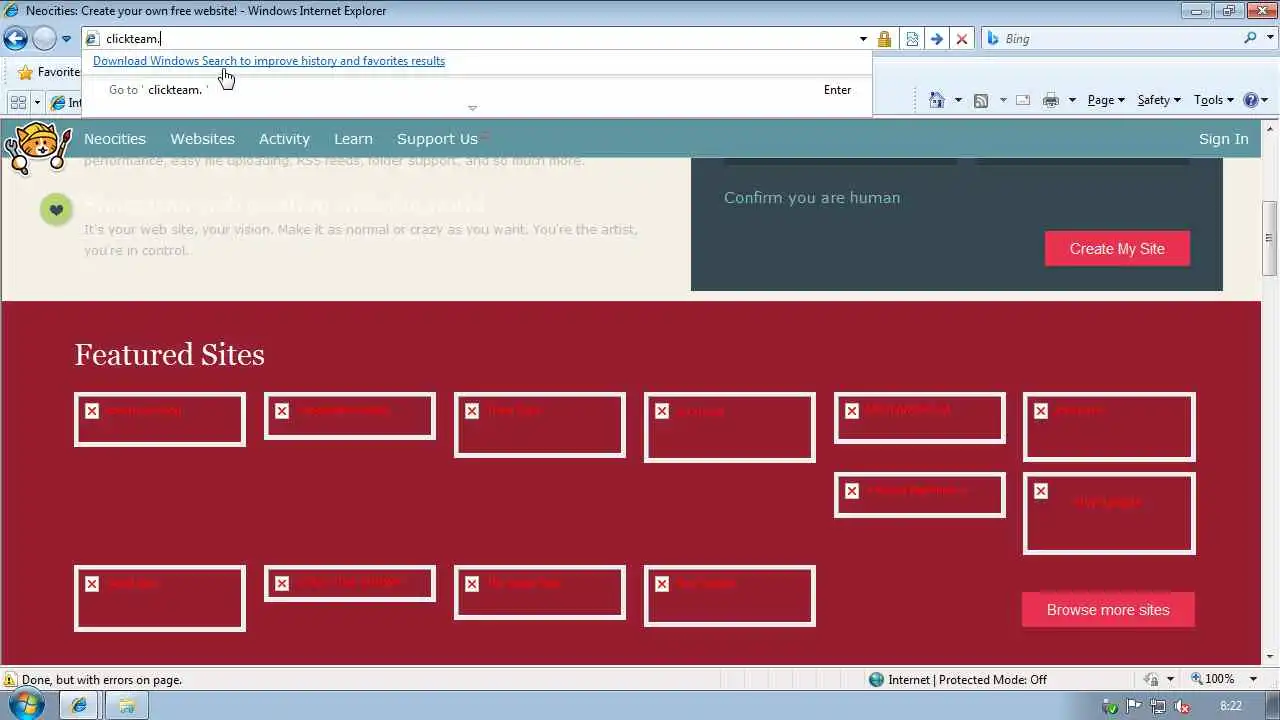
Task: Open the Quick Tabs grid icon
Action: pyautogui.click(x=18, y=102)
